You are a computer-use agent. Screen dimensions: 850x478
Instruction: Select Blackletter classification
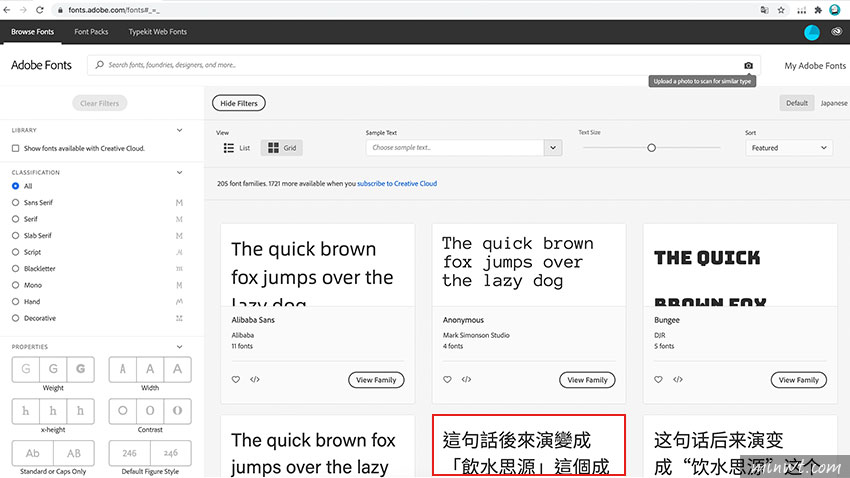15,269
